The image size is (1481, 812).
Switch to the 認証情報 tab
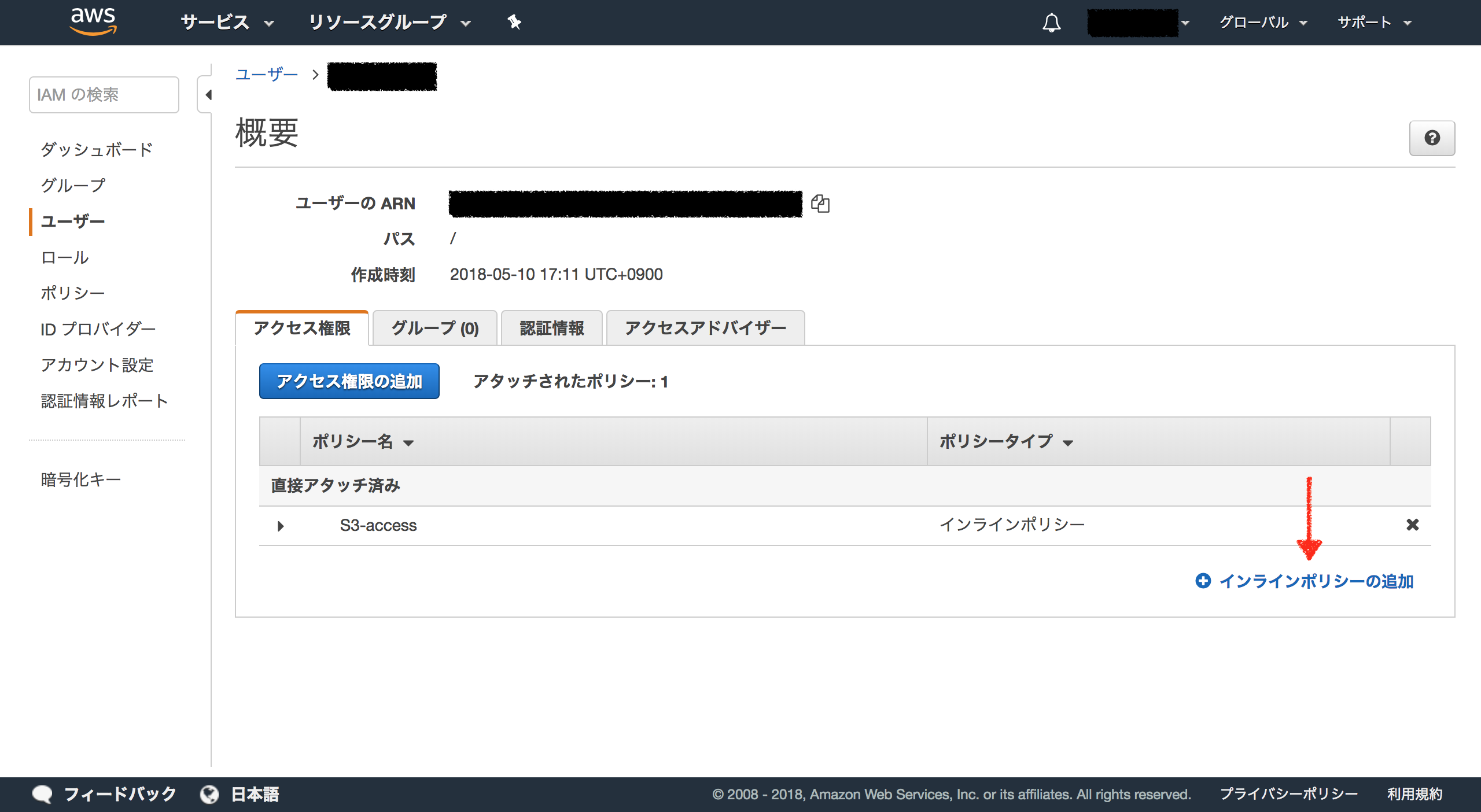pyautogui.click(x=551, y=328)
